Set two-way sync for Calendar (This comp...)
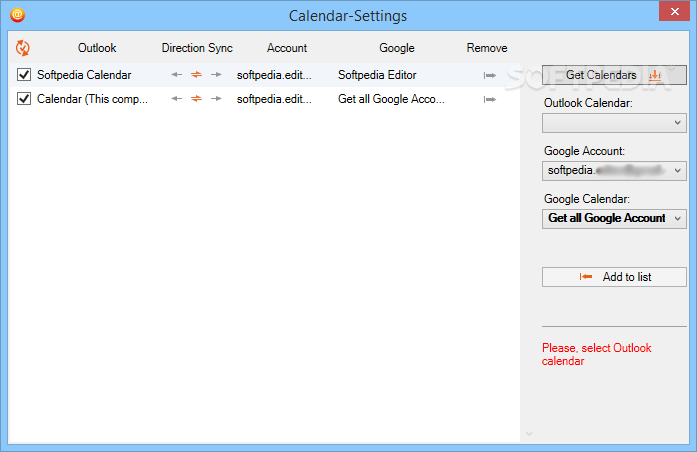 (x=196, y=99)
